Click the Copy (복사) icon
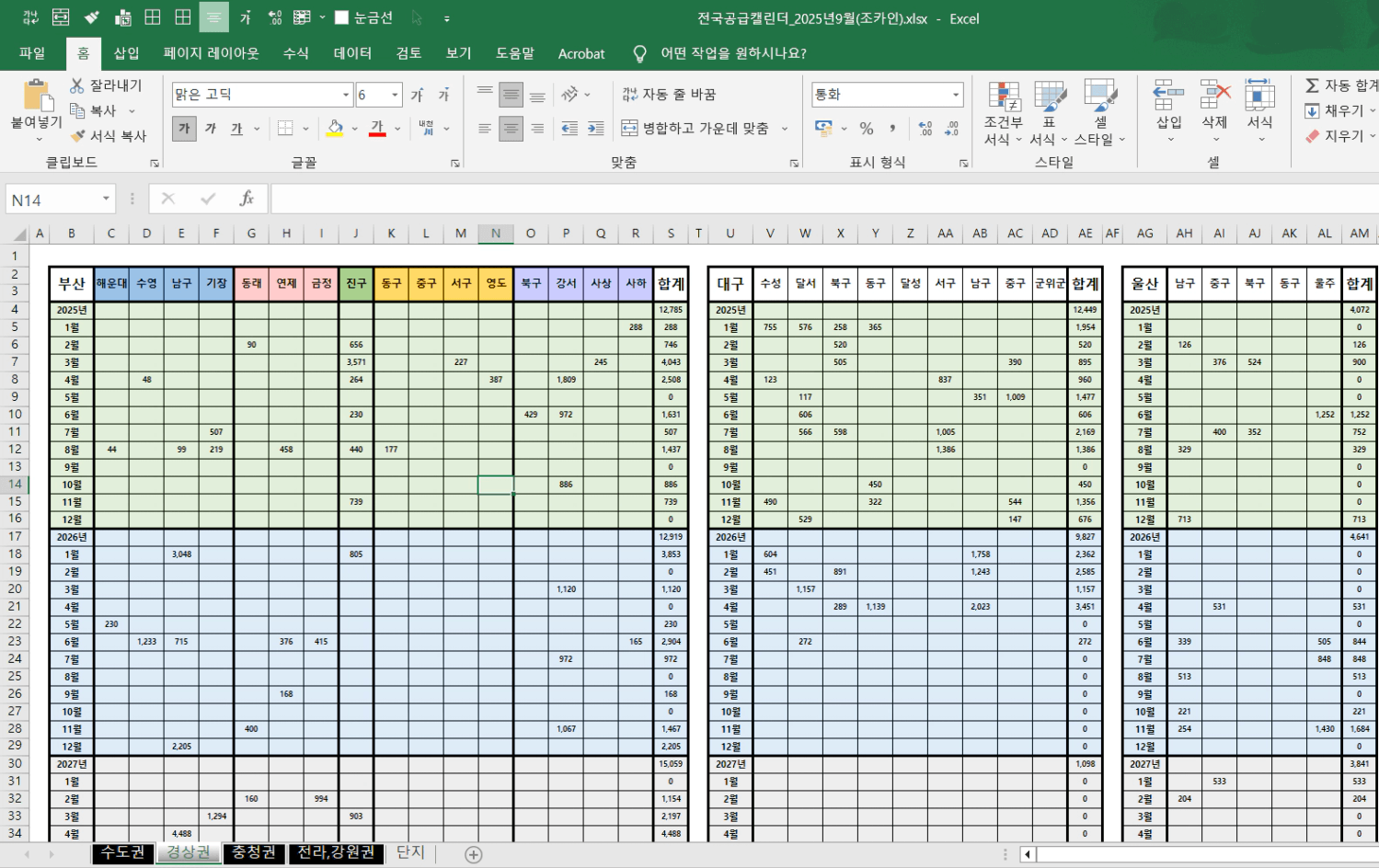Screen dimensions: 1379x868 click(77, 110)
